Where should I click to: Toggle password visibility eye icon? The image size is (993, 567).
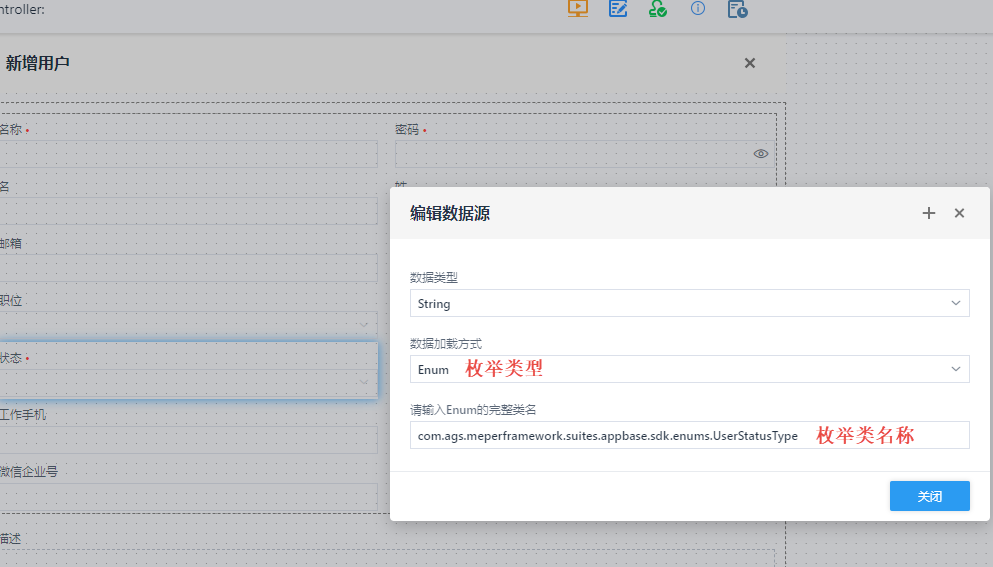[761, 154]
